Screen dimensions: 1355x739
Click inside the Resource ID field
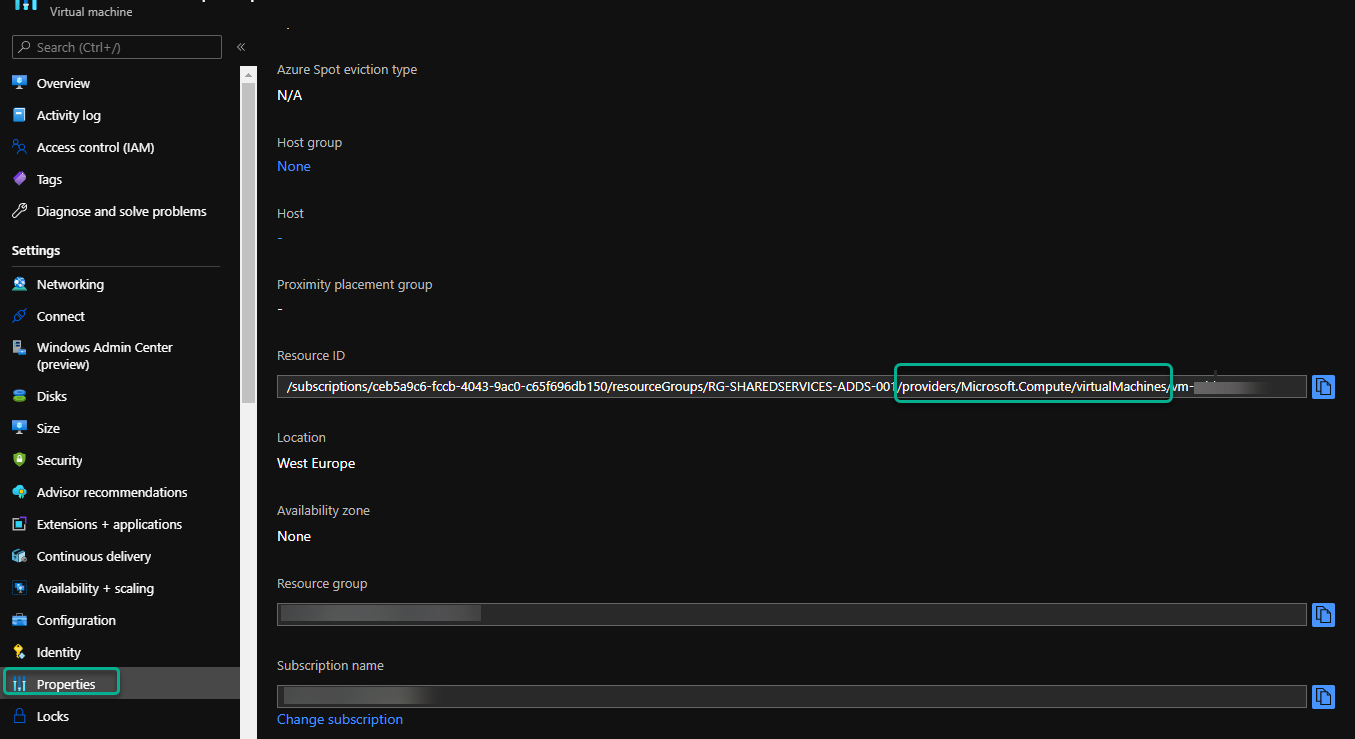(791, 386)
